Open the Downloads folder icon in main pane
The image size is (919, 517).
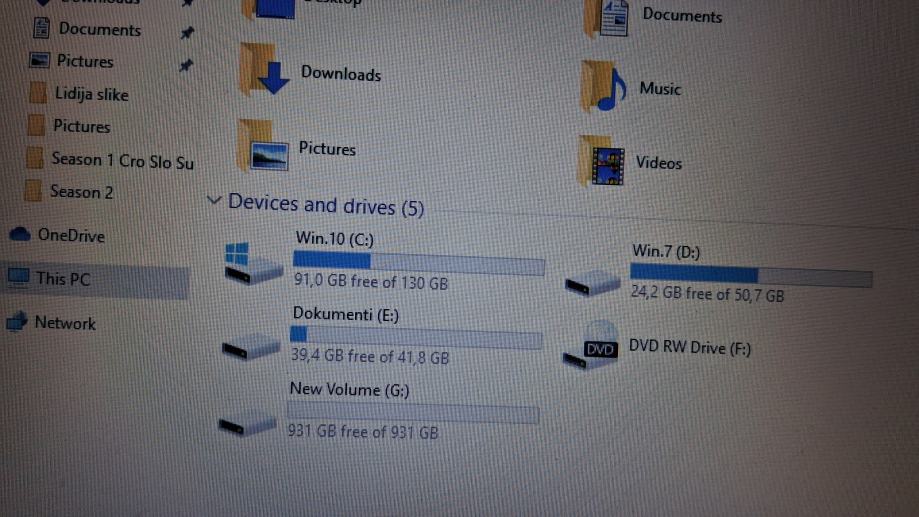264,69
